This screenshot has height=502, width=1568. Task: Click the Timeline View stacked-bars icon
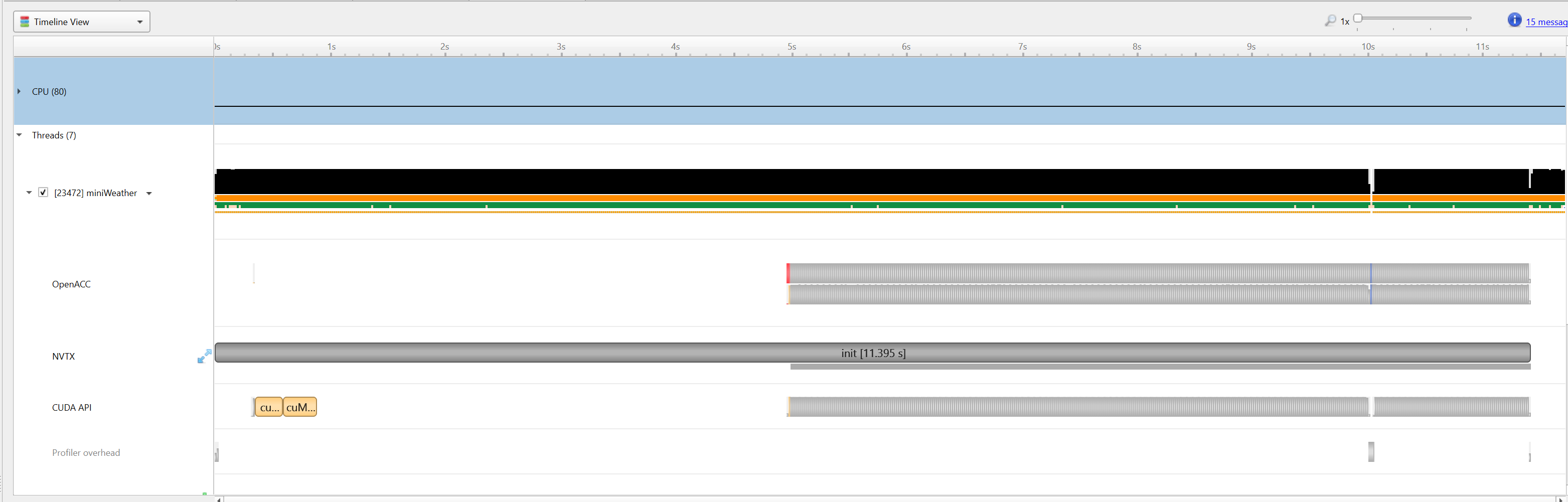pos(25,22)
